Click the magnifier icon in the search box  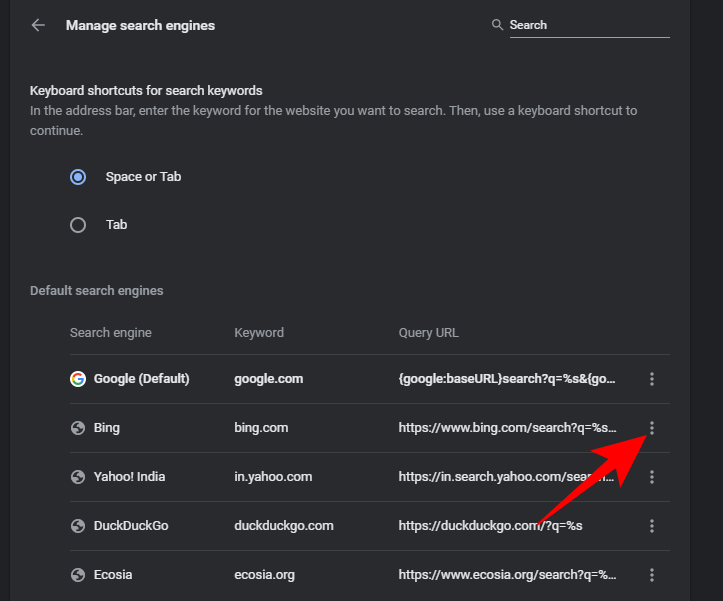497,25
